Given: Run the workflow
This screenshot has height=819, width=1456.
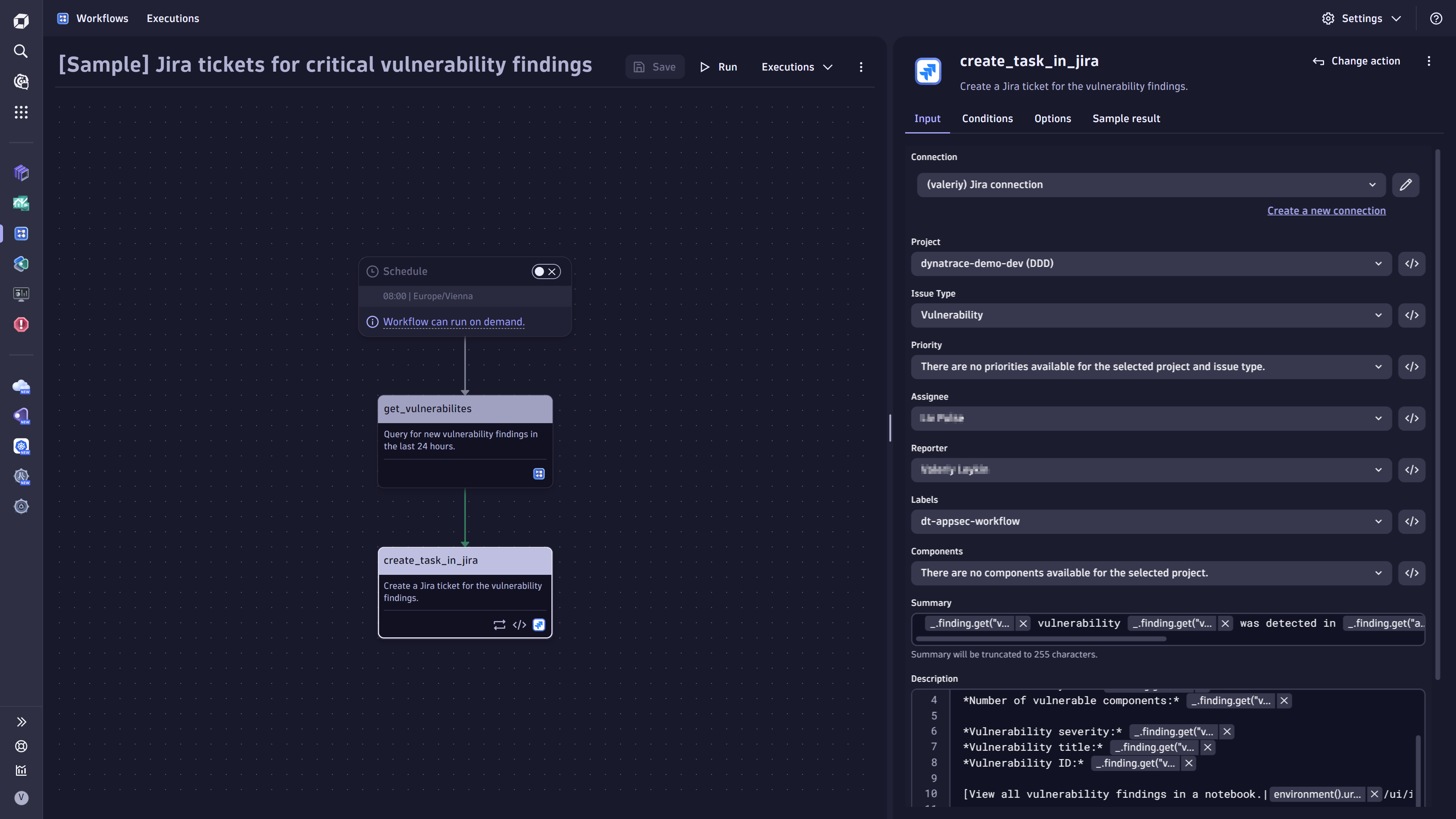Looking at the screenshot, I should pos(719,67).
